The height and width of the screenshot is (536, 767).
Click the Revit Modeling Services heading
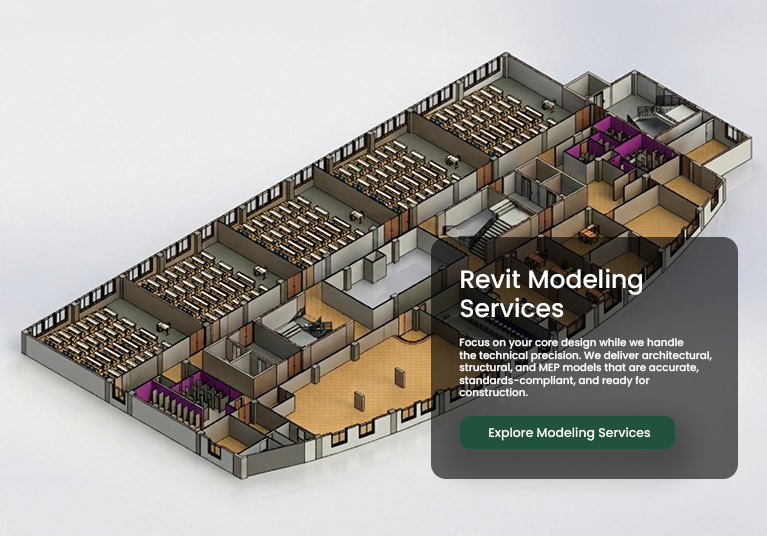point(551,293)
